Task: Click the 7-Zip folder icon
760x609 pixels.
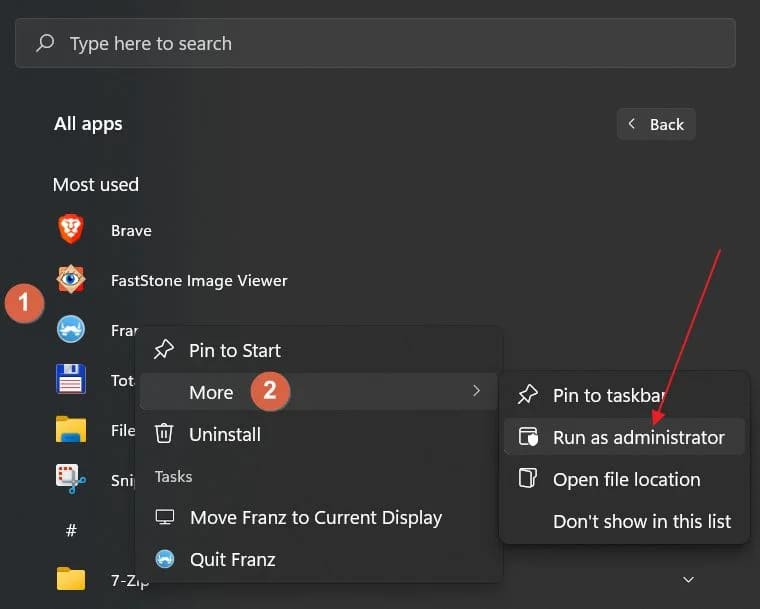Action: pyautogui.click(x=71, y=579)
